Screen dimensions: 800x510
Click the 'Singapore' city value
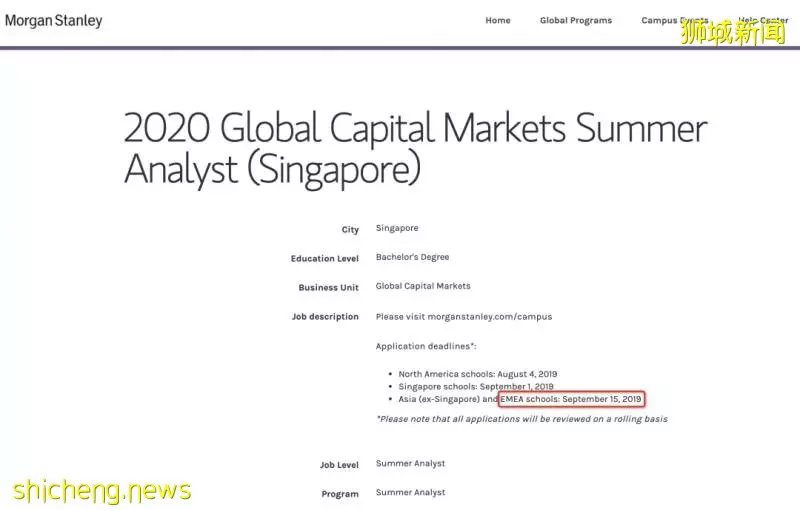(x=397, y=228)
